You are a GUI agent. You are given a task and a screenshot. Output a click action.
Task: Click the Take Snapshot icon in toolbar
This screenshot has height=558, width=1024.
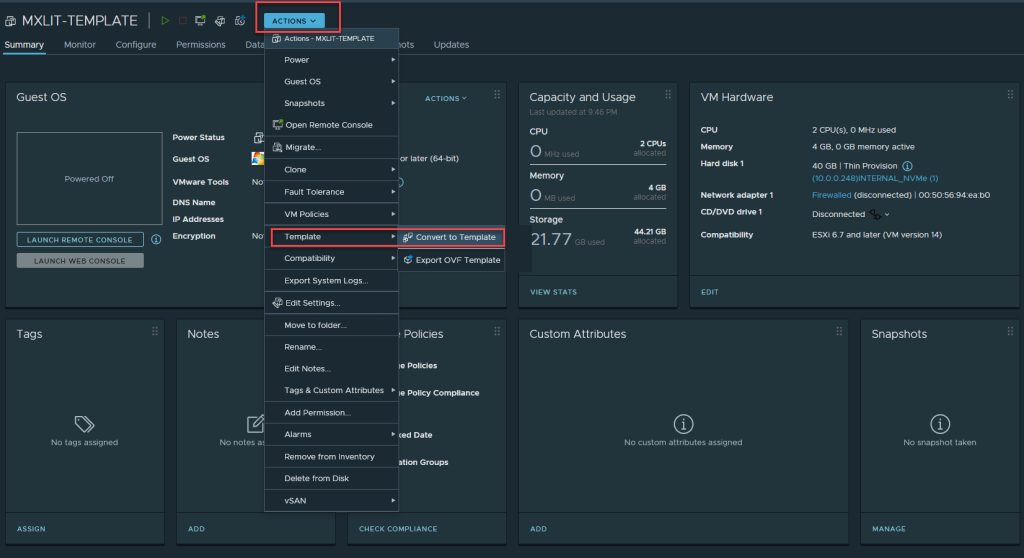pos(240,20)
